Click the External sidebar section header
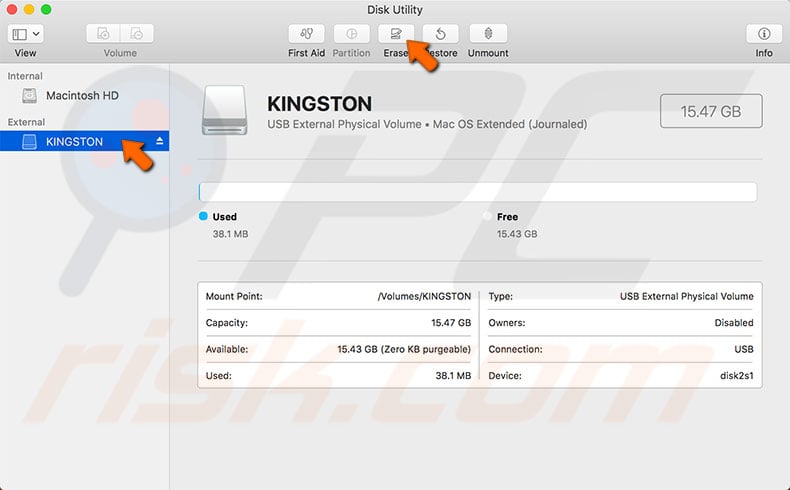The width and height of the screenshot is (790, 490). [x=26, y=122]
